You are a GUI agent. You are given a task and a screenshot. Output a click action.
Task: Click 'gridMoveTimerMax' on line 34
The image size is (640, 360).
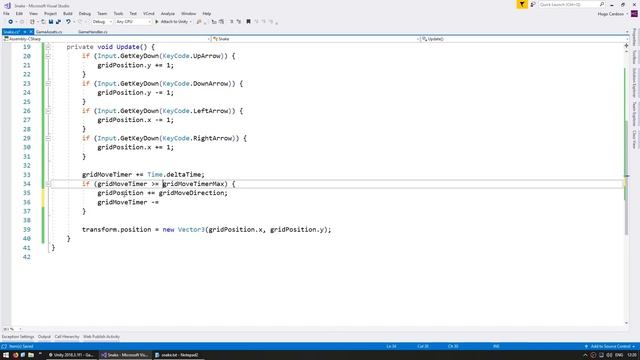tap(193, 184)
